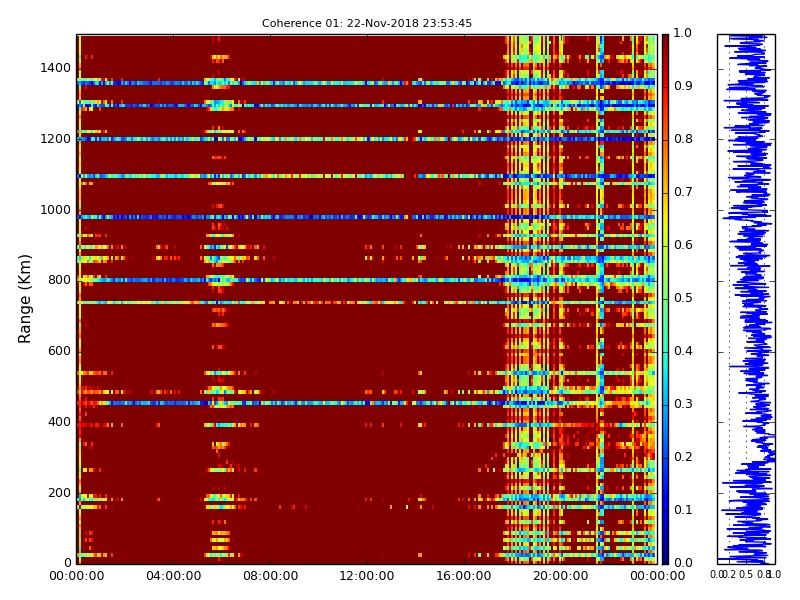The width and height of the screenshot is (800, 600).
Task: Click the leftmost 00:00:00 time label
Action: pyautogui.click(x=77, y=576)
